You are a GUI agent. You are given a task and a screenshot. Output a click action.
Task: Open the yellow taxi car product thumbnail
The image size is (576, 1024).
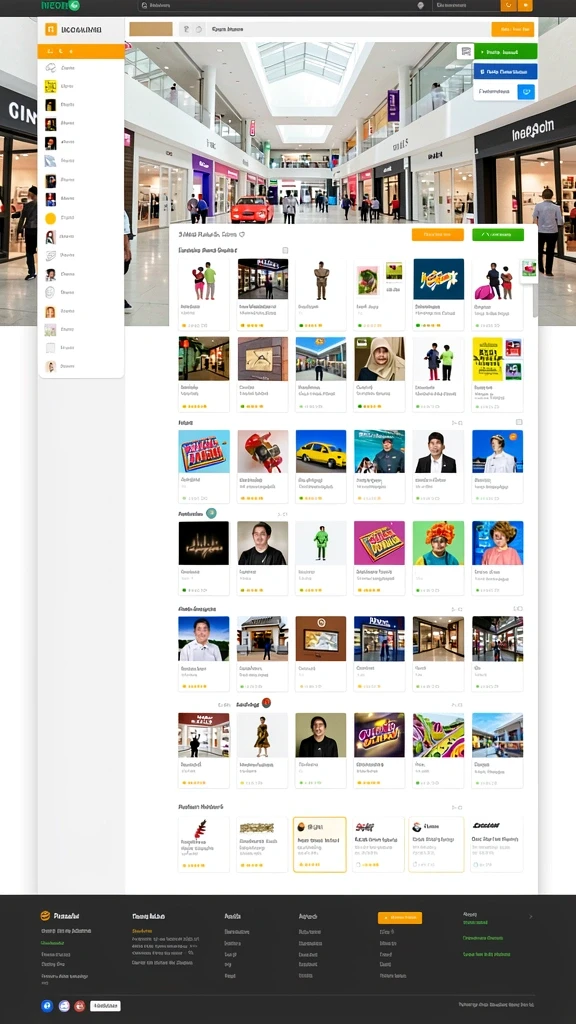coord(321,451)
